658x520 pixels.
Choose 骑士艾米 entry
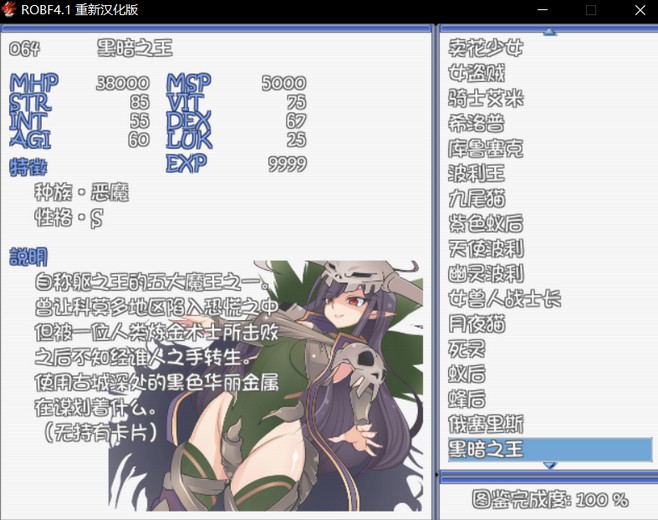486,98
